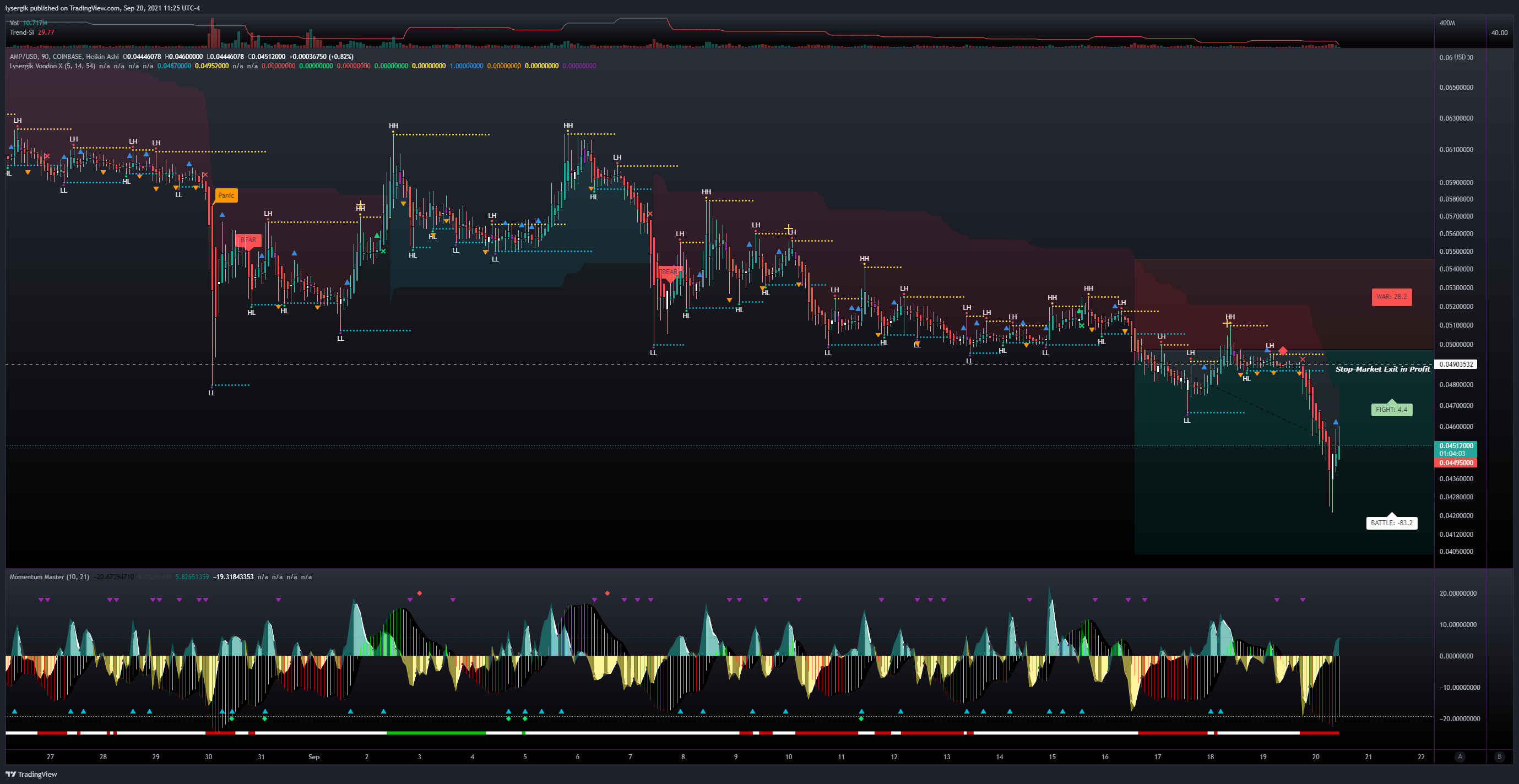Click the HH label above the Sep 6 high
Image resolution: width=1519 pixels, height=784 pixels.
(568, 125)
